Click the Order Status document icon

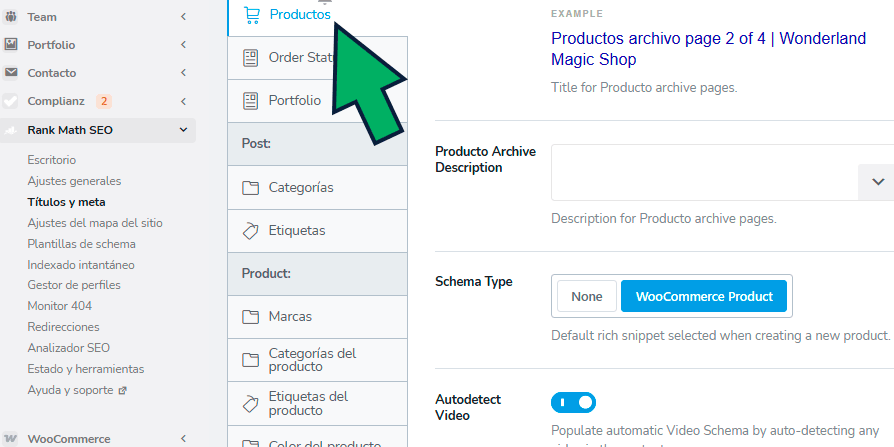(x=250, y=58)
